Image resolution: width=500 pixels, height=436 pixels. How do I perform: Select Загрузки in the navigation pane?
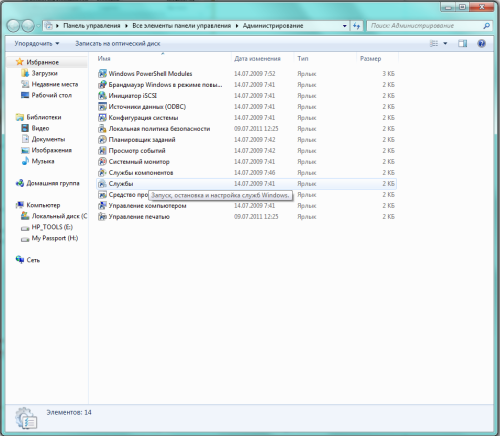pos(44,73)
